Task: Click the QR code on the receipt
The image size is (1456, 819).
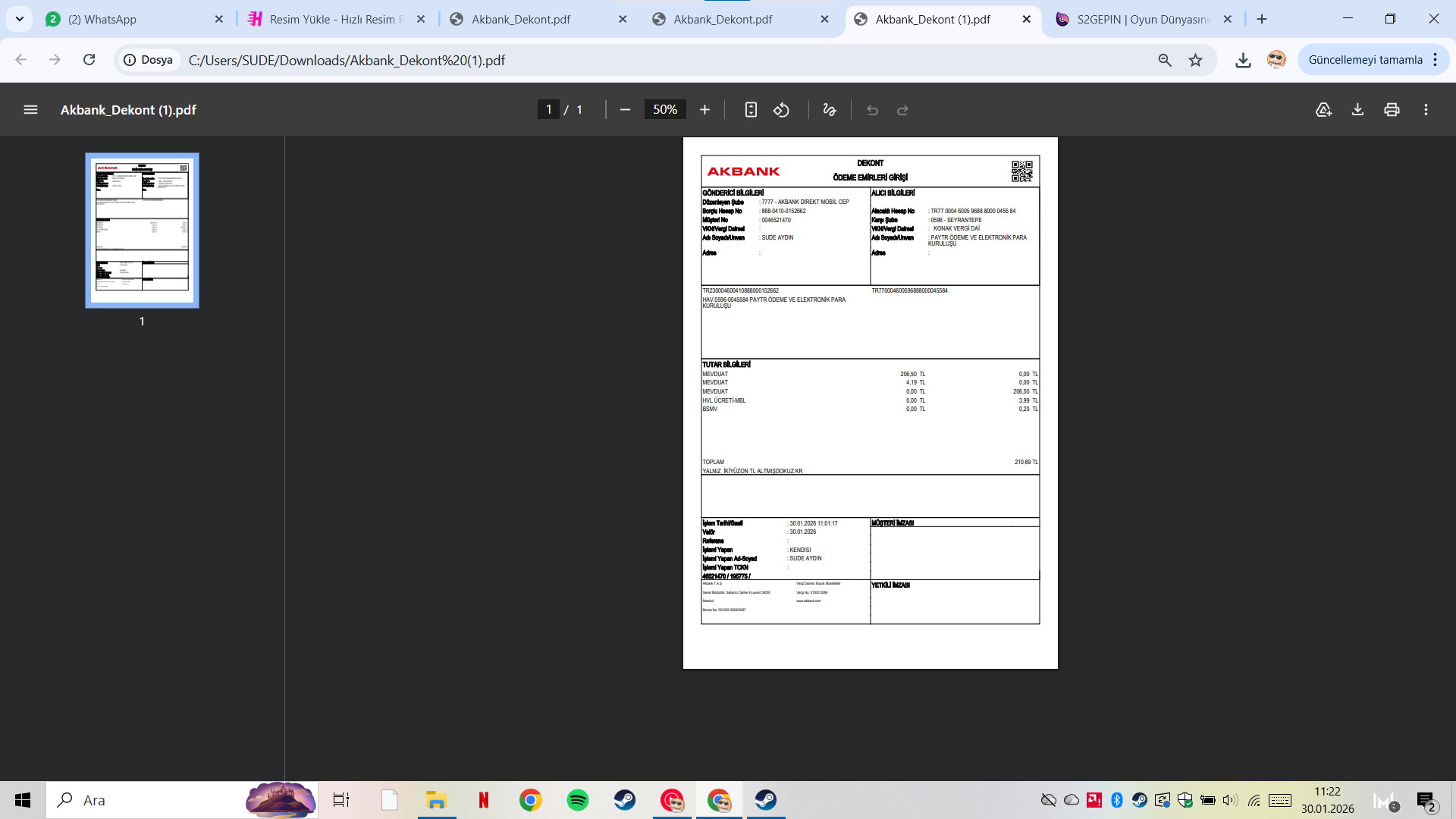Action: pyautogui.click(x=1021, y=171)
